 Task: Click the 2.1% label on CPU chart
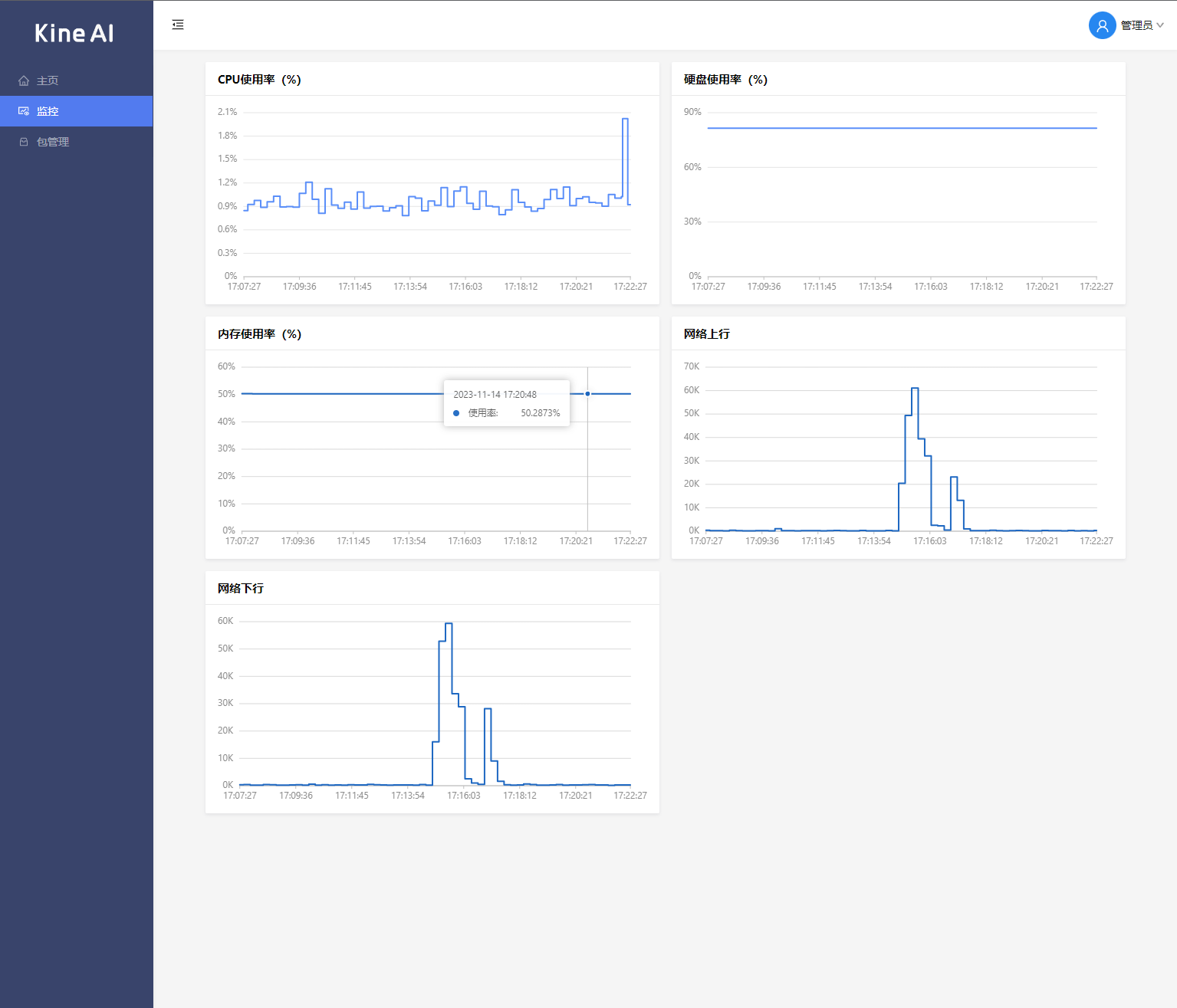pos(227,112)
